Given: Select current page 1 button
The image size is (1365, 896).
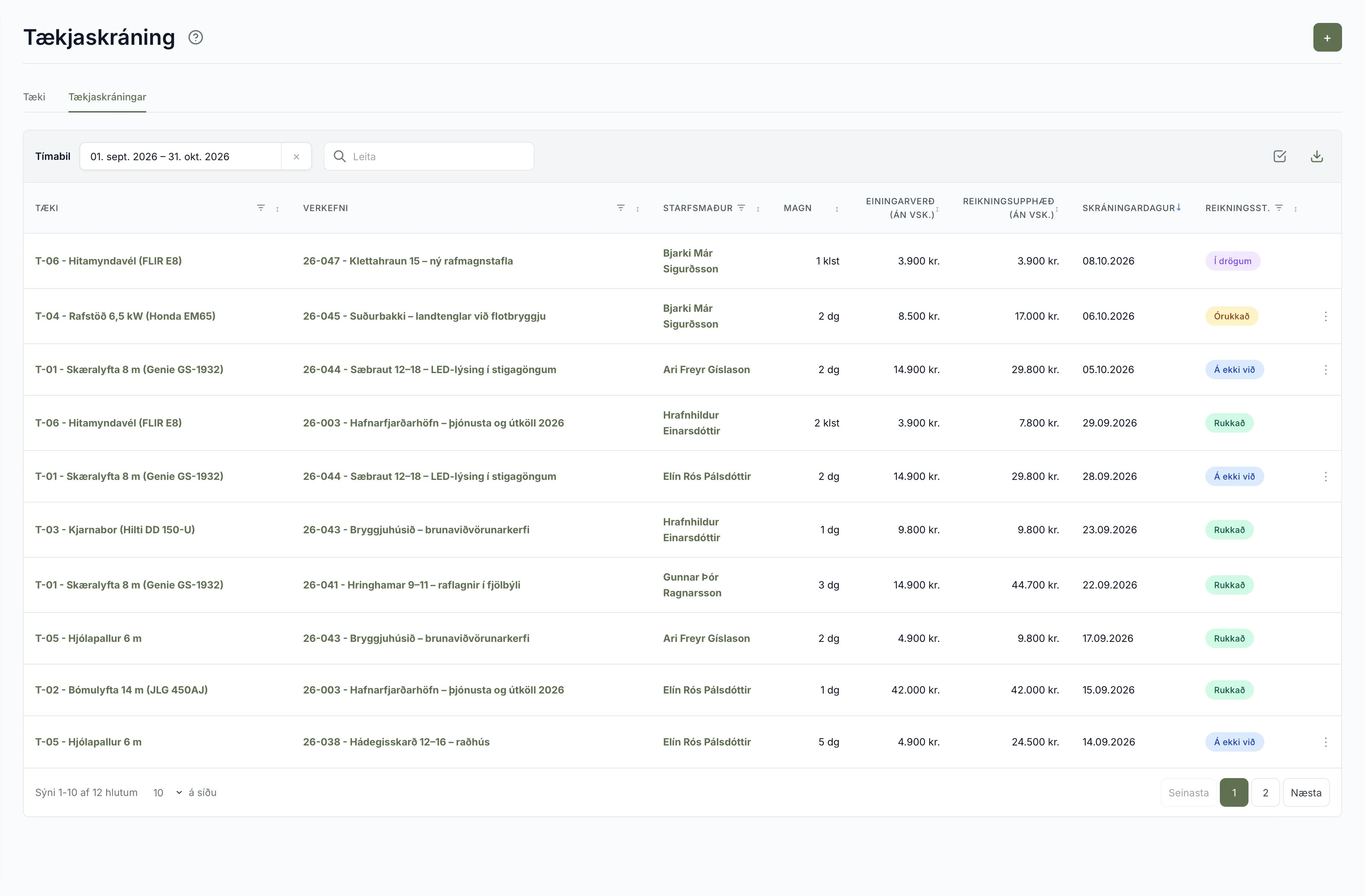Looking at the screenshot, I should click(x=1234, y=792).
